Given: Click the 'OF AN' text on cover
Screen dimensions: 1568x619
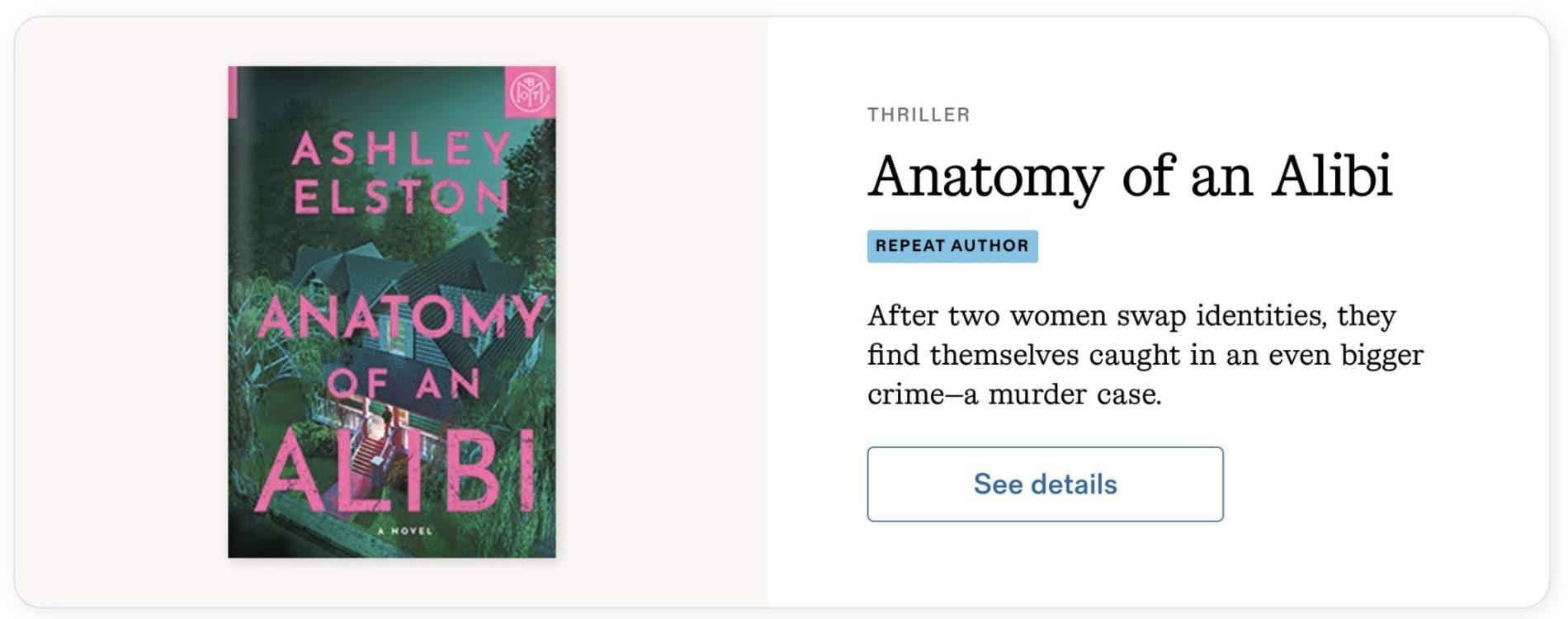Looking at the screenshot, I should click(403, 384).
